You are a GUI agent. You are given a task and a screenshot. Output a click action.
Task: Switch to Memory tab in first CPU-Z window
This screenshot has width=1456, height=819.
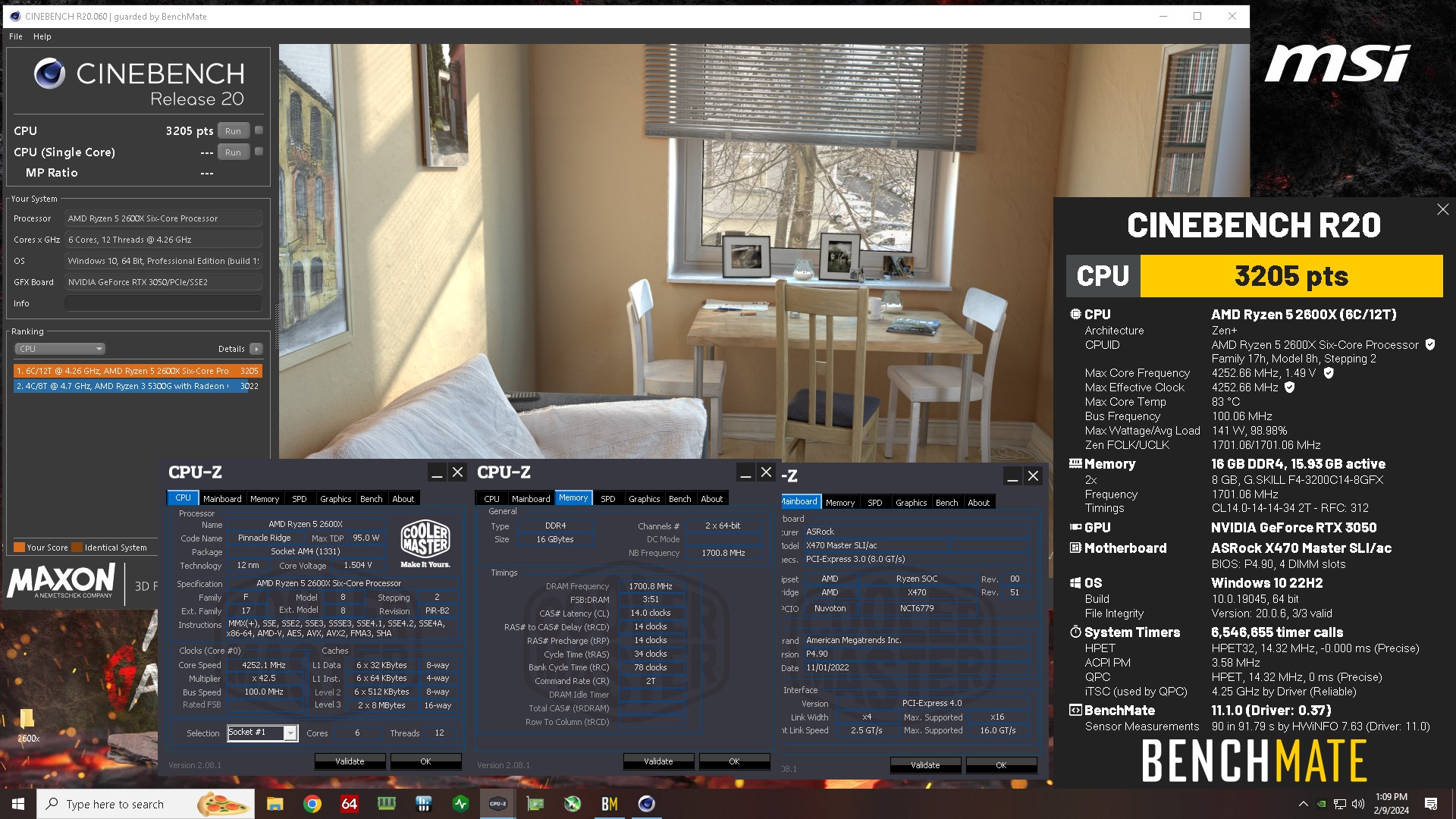pyautogui.click(x=265, y=499)
